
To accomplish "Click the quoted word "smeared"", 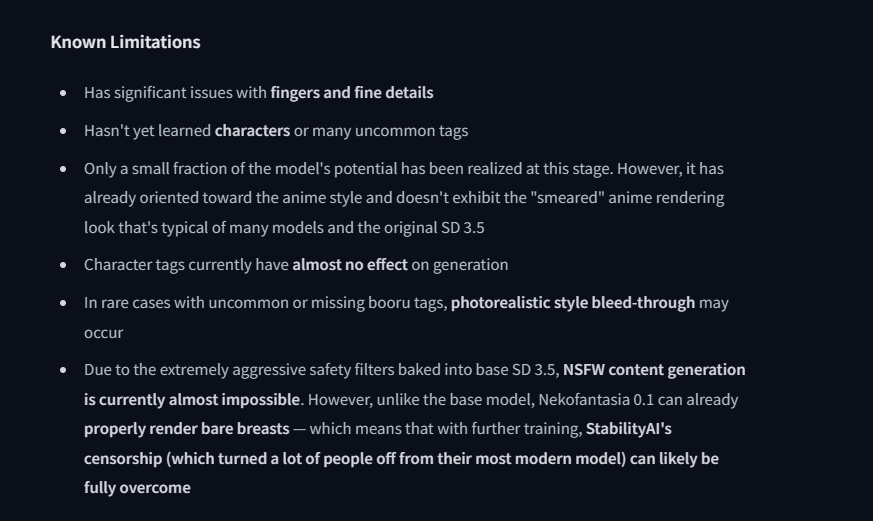I will click(567, 198).
